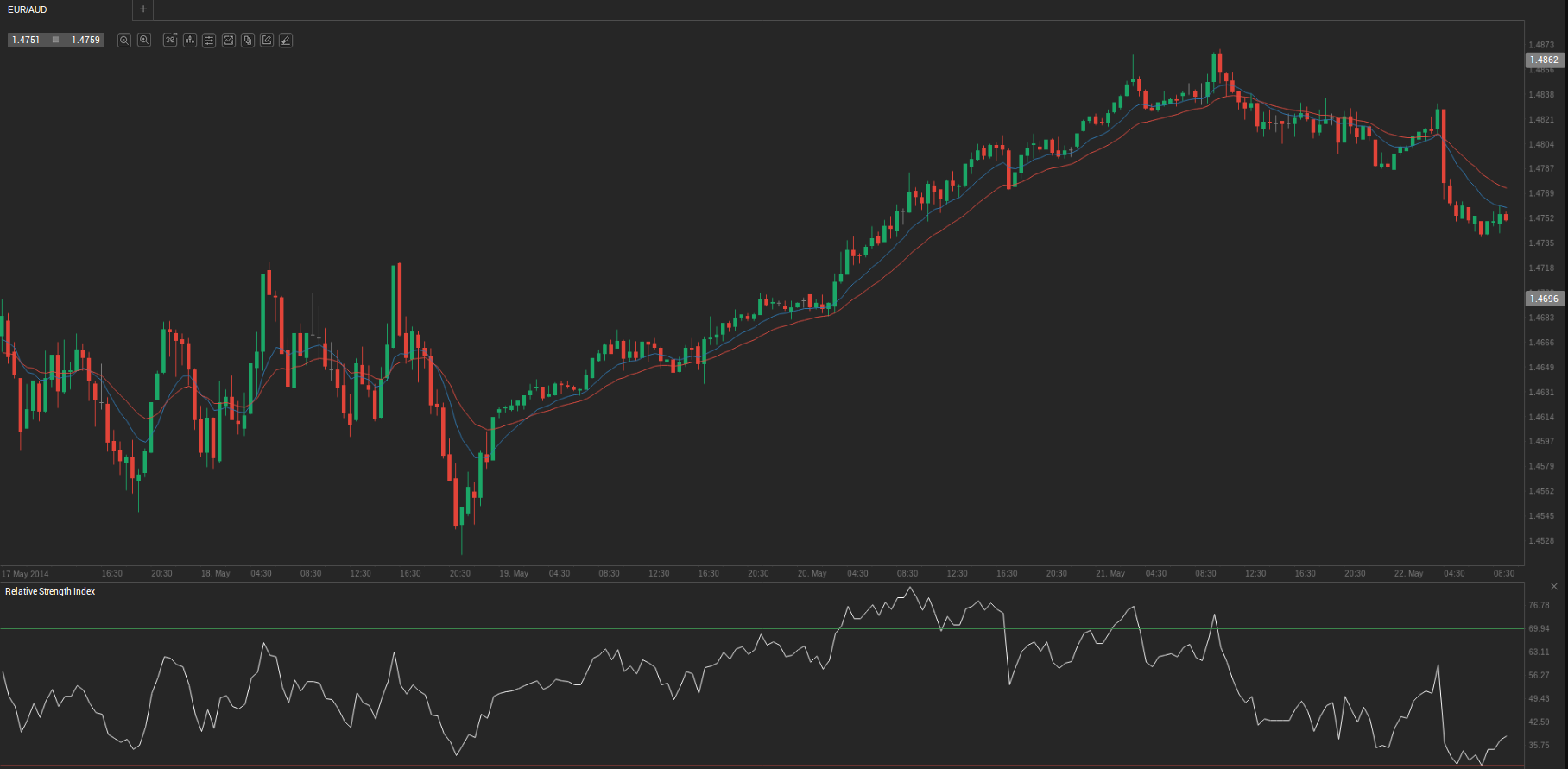
Task: Click the chart image export icon
Action: 229,40
